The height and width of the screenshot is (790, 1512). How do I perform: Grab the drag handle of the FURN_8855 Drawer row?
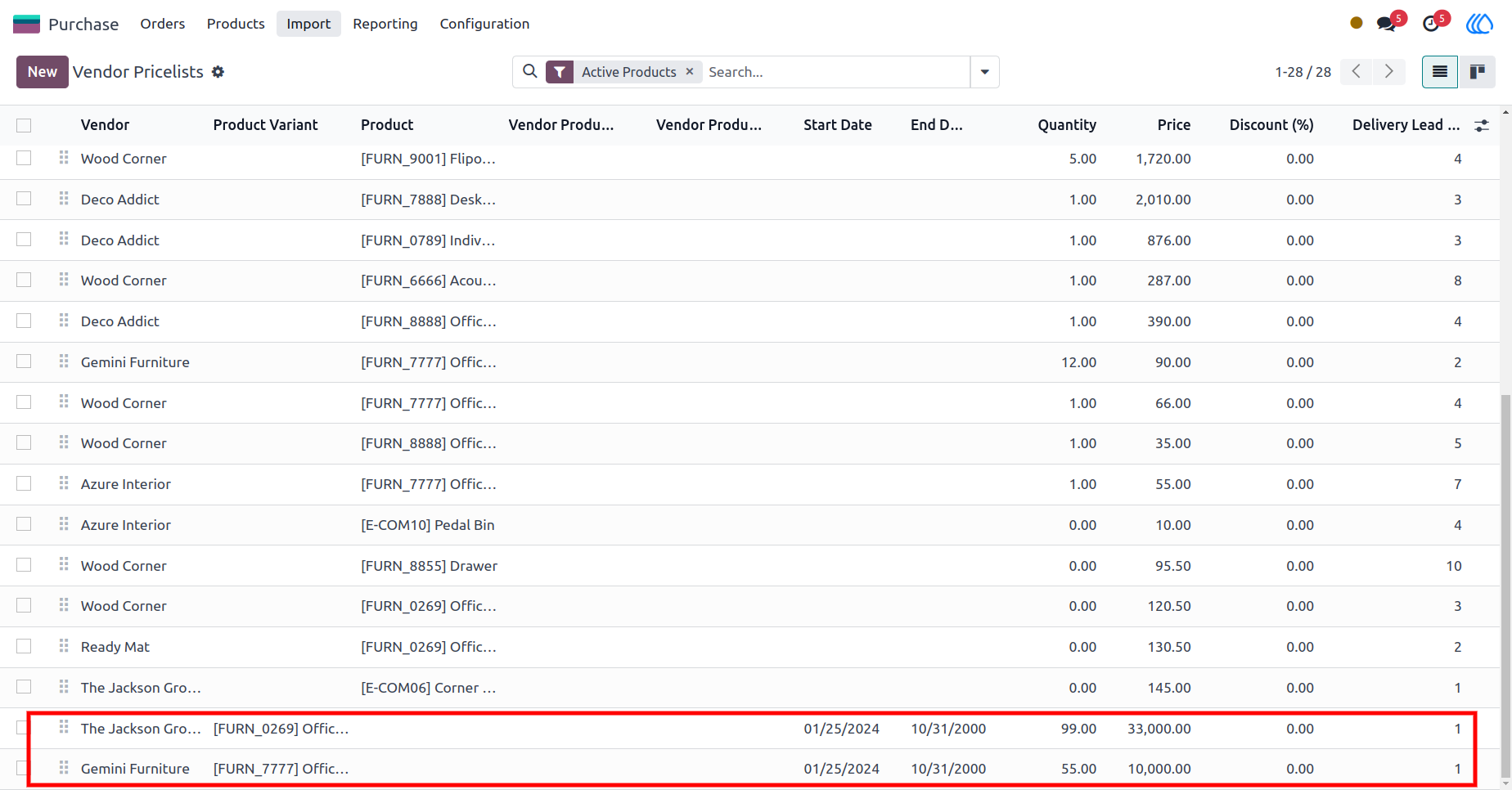point(64,565)
